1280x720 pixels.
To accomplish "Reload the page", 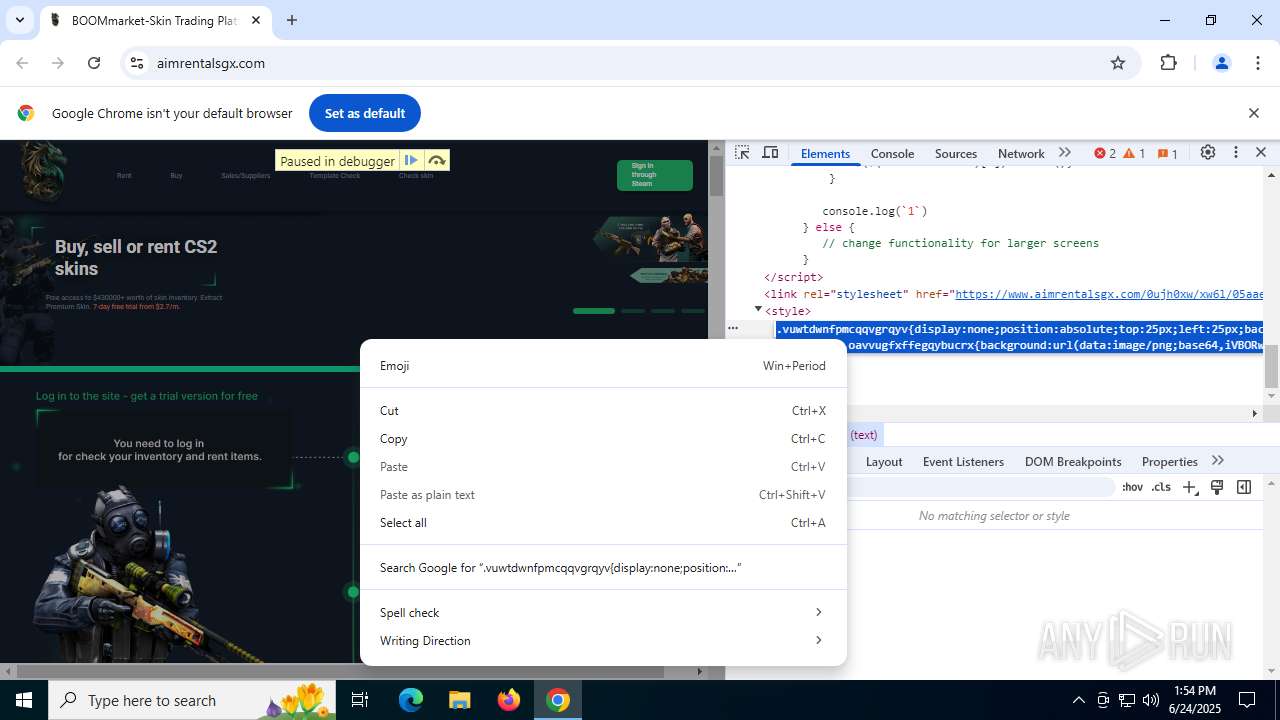I will (x=94, y=63).
